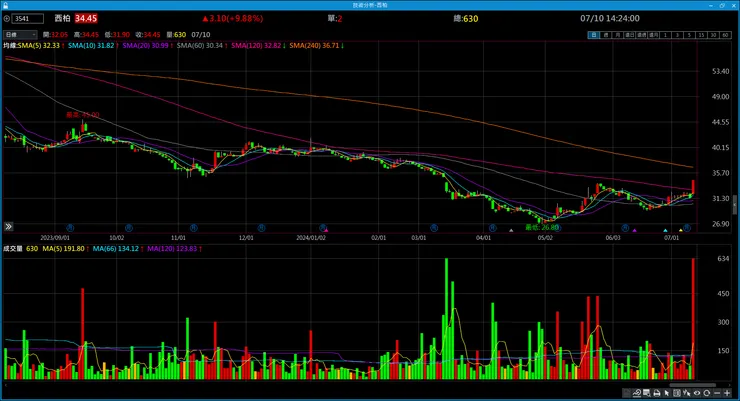
Task: Click the circled month marker near 2024/01/02
Action: [322, 228]
